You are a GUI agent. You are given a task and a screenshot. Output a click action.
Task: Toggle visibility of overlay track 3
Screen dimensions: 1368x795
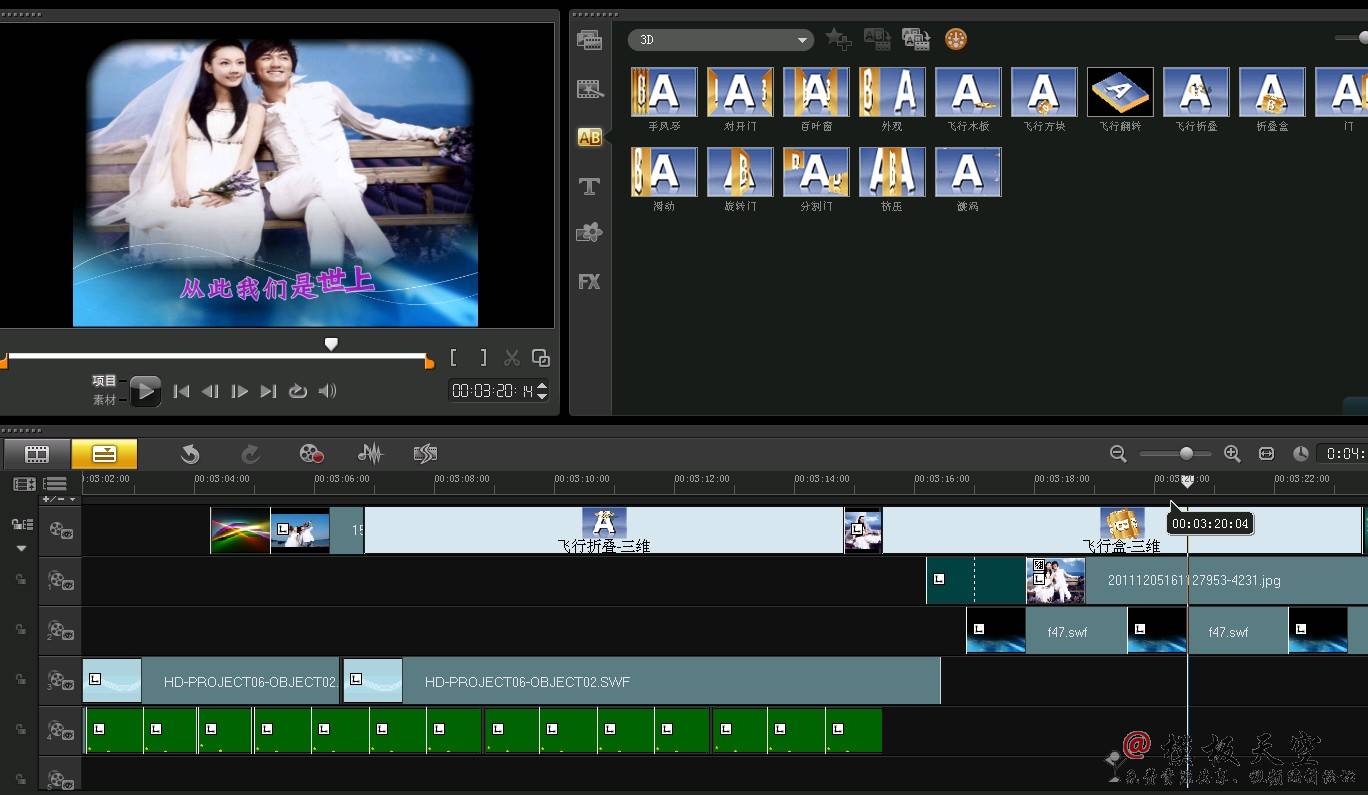point(61,681)
